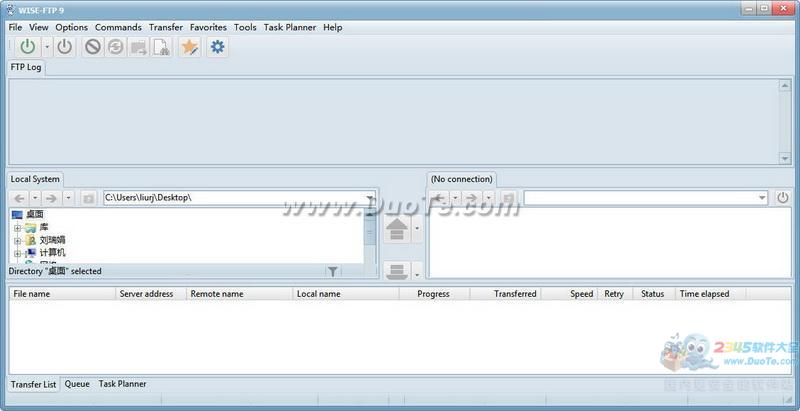Open the Connect button dropdown arrow
This screenshot has height=411, width=800.
[x=47, y=47]
